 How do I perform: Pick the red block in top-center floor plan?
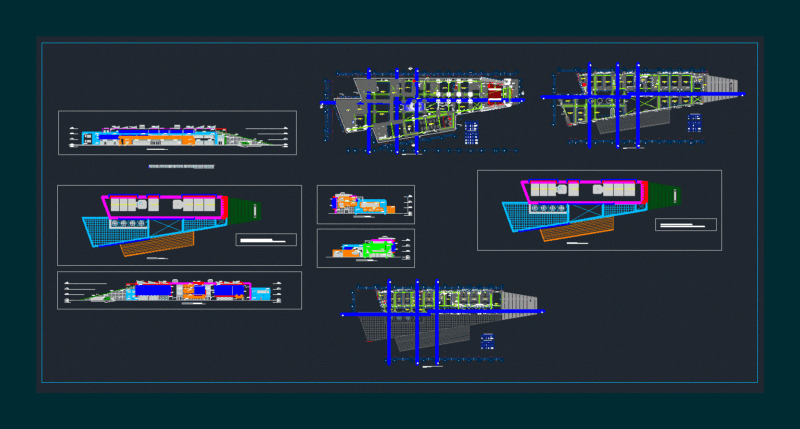494,93
